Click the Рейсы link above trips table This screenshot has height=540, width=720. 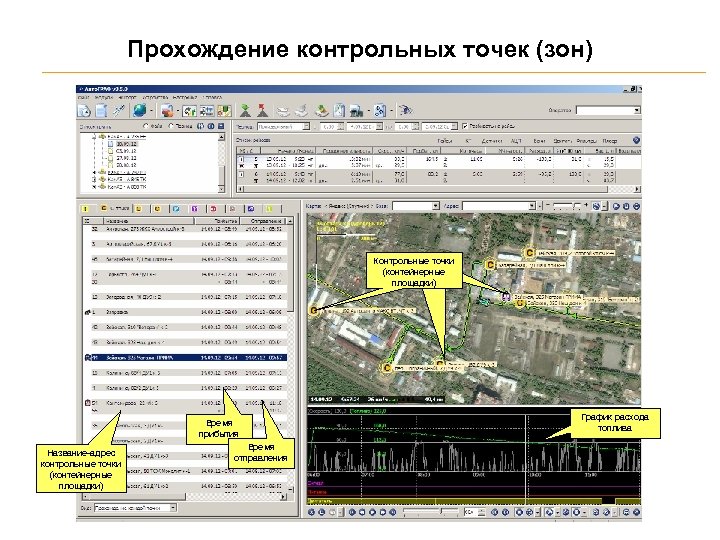pyautogui.click(x=444, y=141)
